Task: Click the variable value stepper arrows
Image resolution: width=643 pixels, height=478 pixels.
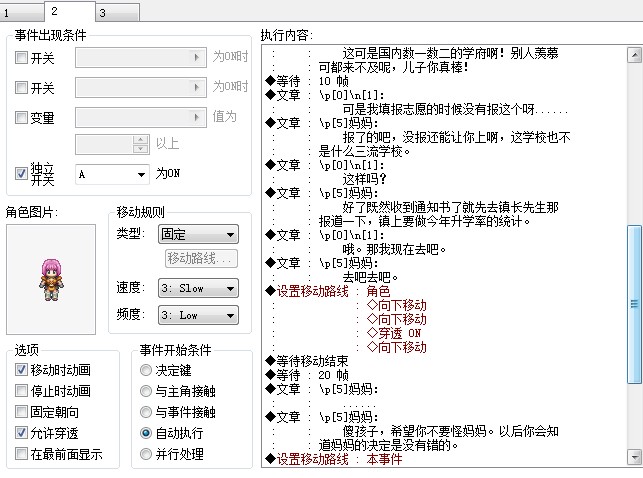Action: pyautogui.click(x=141, y=144)
